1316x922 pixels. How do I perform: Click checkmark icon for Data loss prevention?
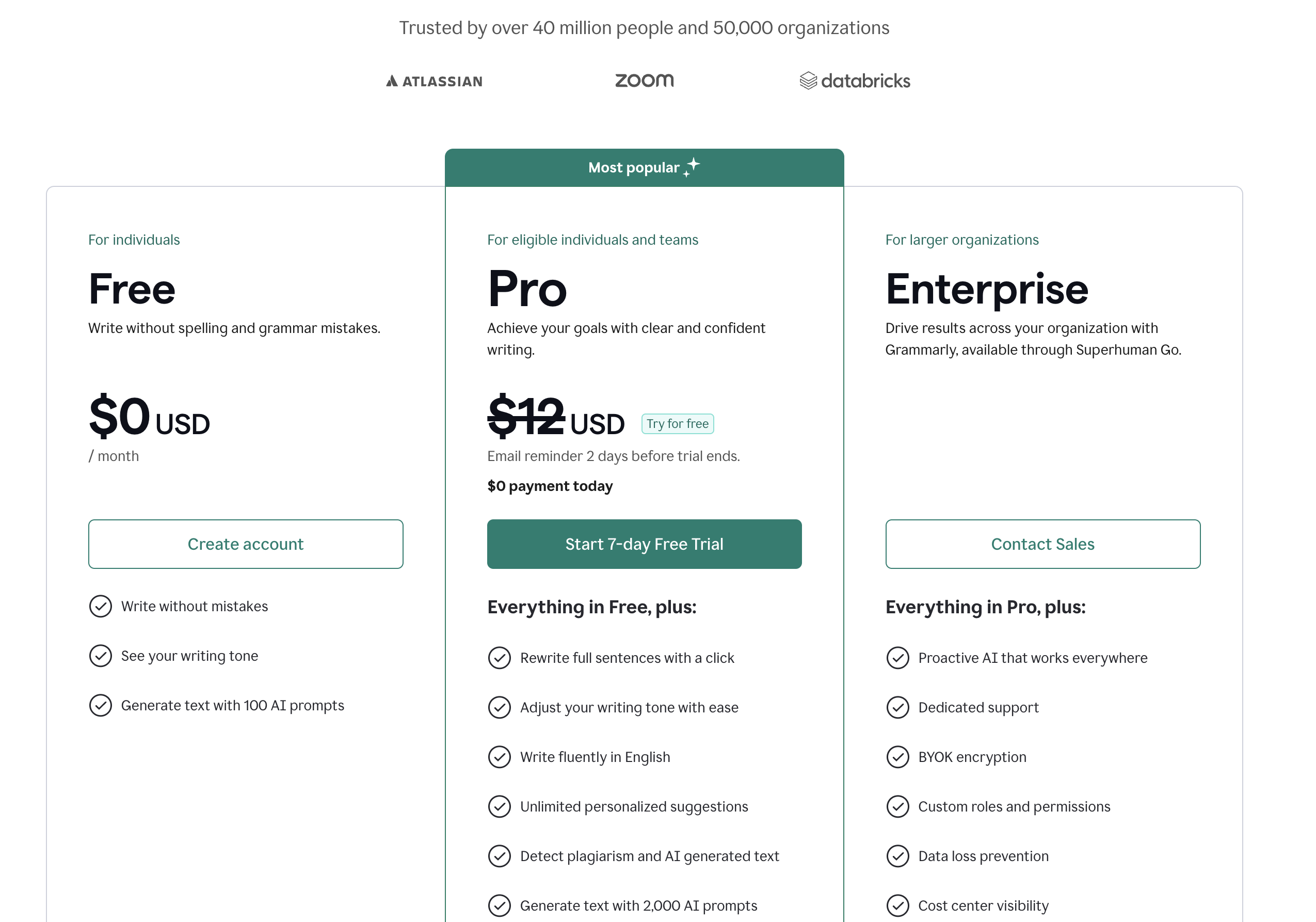[x=897, y=856]
